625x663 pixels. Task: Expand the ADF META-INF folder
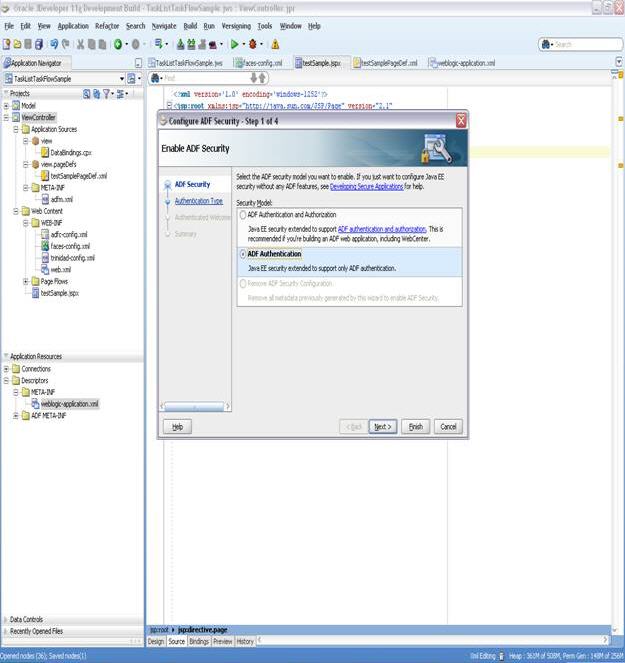pyautogui.click(x=16, y=416)
